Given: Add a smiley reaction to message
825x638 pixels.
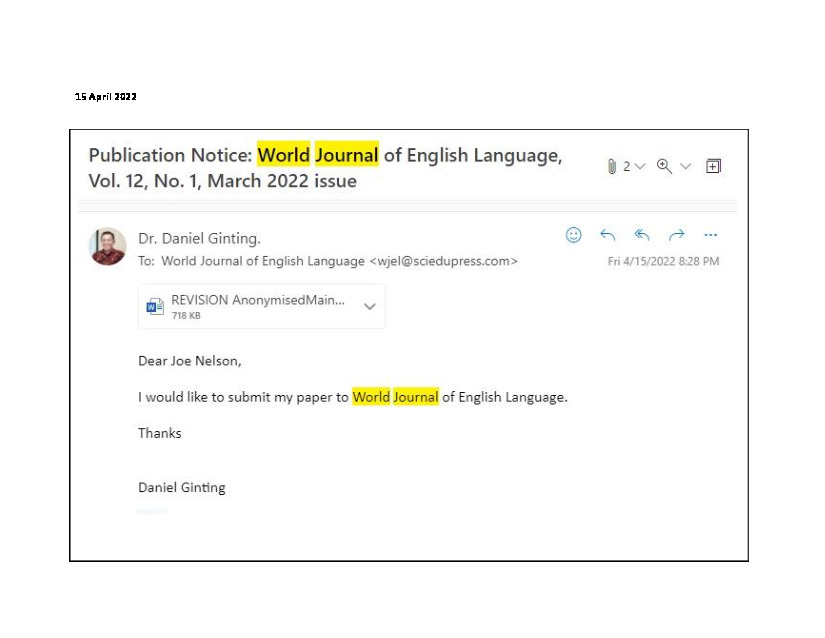Looking at the screenshot, I should (574, 235).
